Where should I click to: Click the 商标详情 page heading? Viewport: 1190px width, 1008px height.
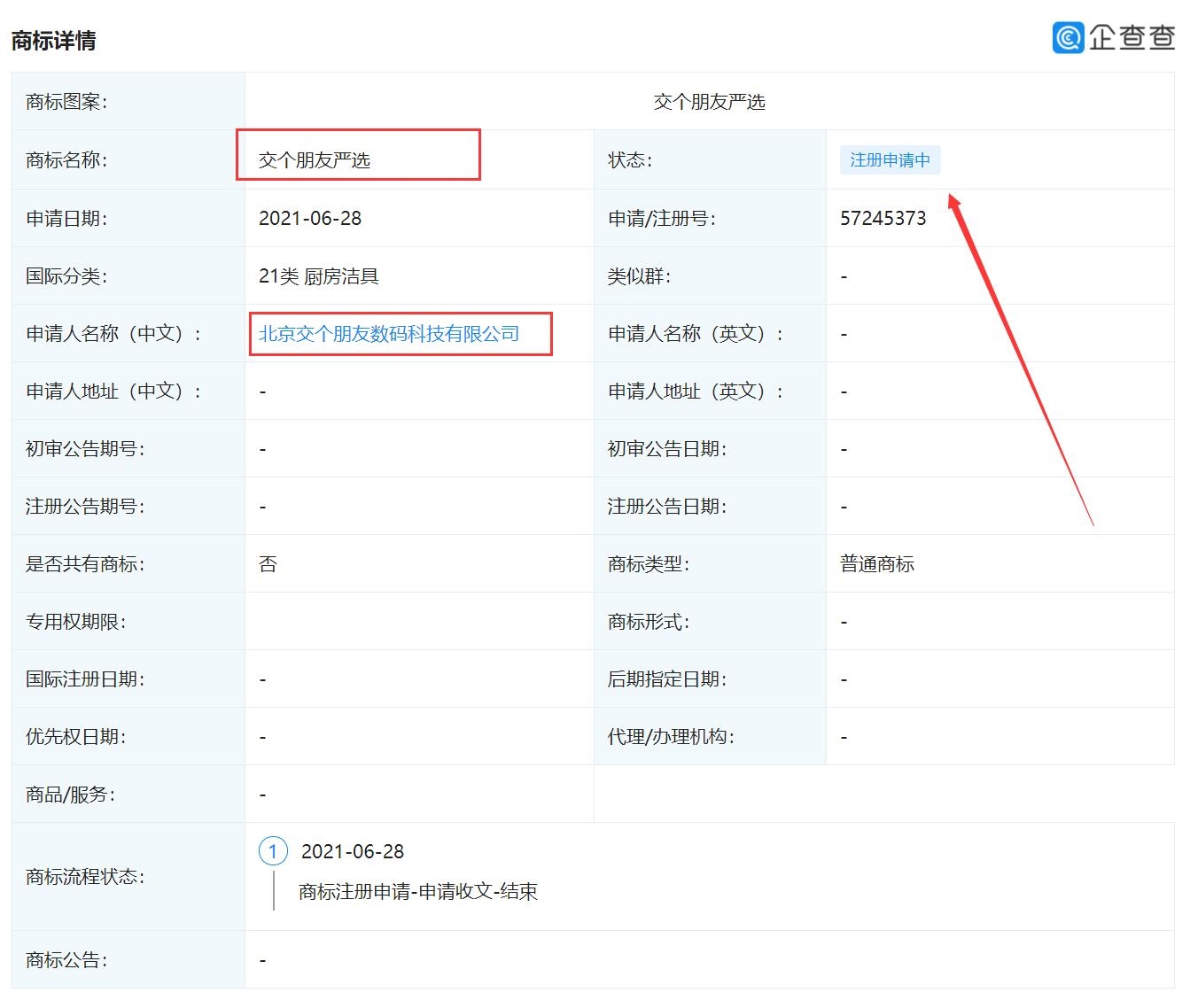coord(54,41)
